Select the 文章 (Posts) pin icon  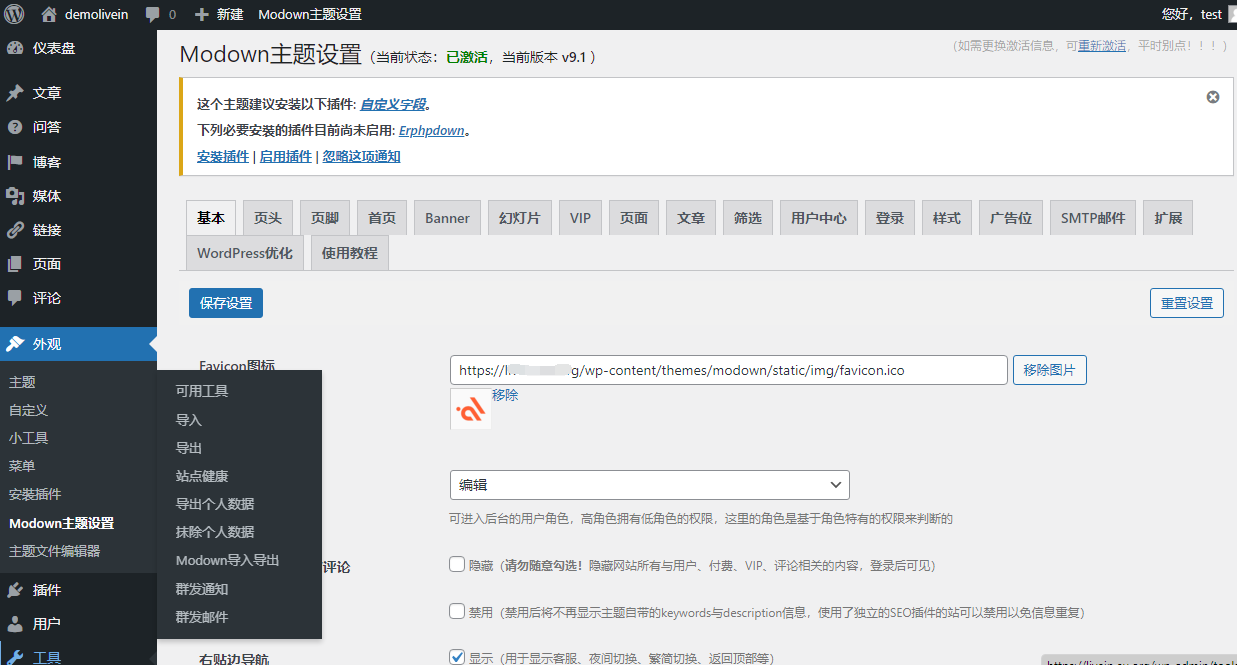pos(16,92)
